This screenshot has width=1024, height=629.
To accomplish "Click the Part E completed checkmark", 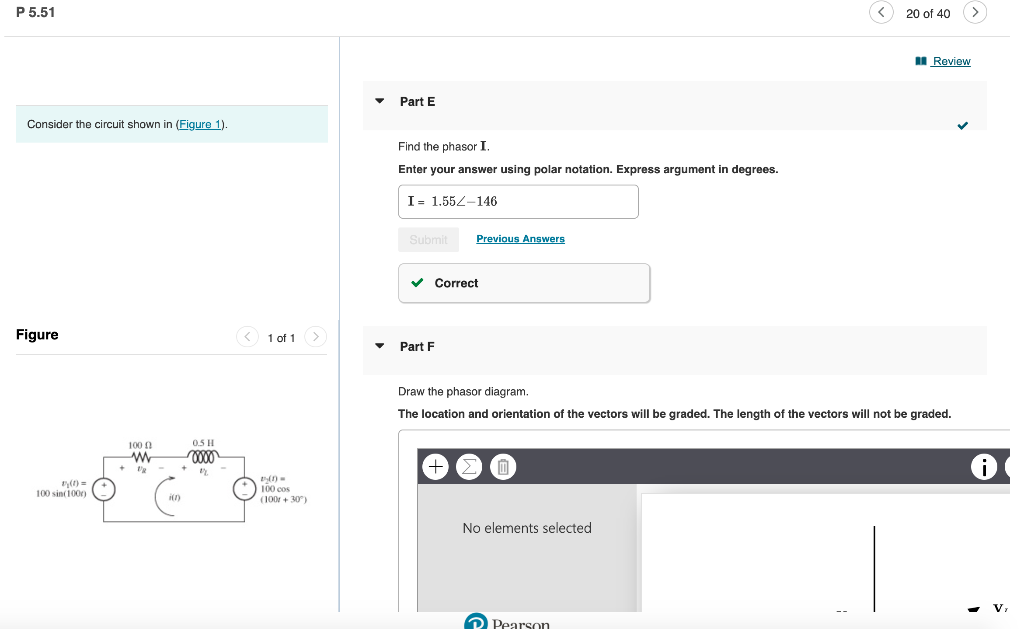I will [963, 125].
